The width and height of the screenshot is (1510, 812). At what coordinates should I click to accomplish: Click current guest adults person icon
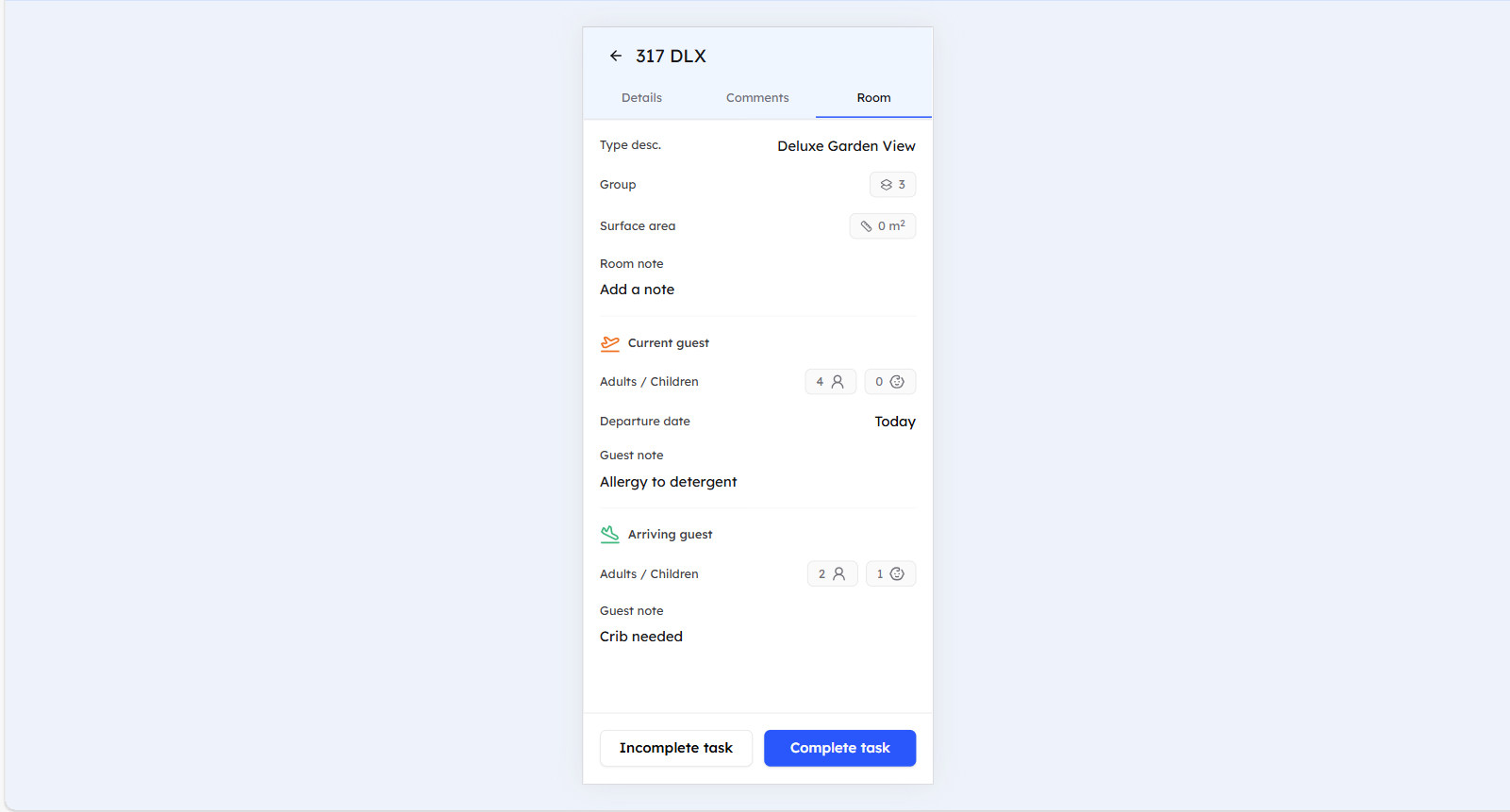(x=838, y=382)
